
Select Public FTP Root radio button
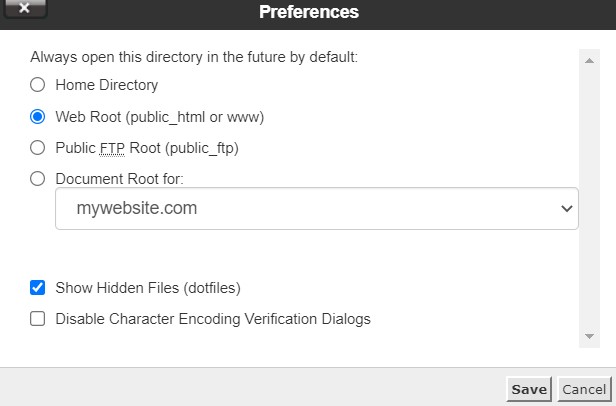[x=38, y=148]
